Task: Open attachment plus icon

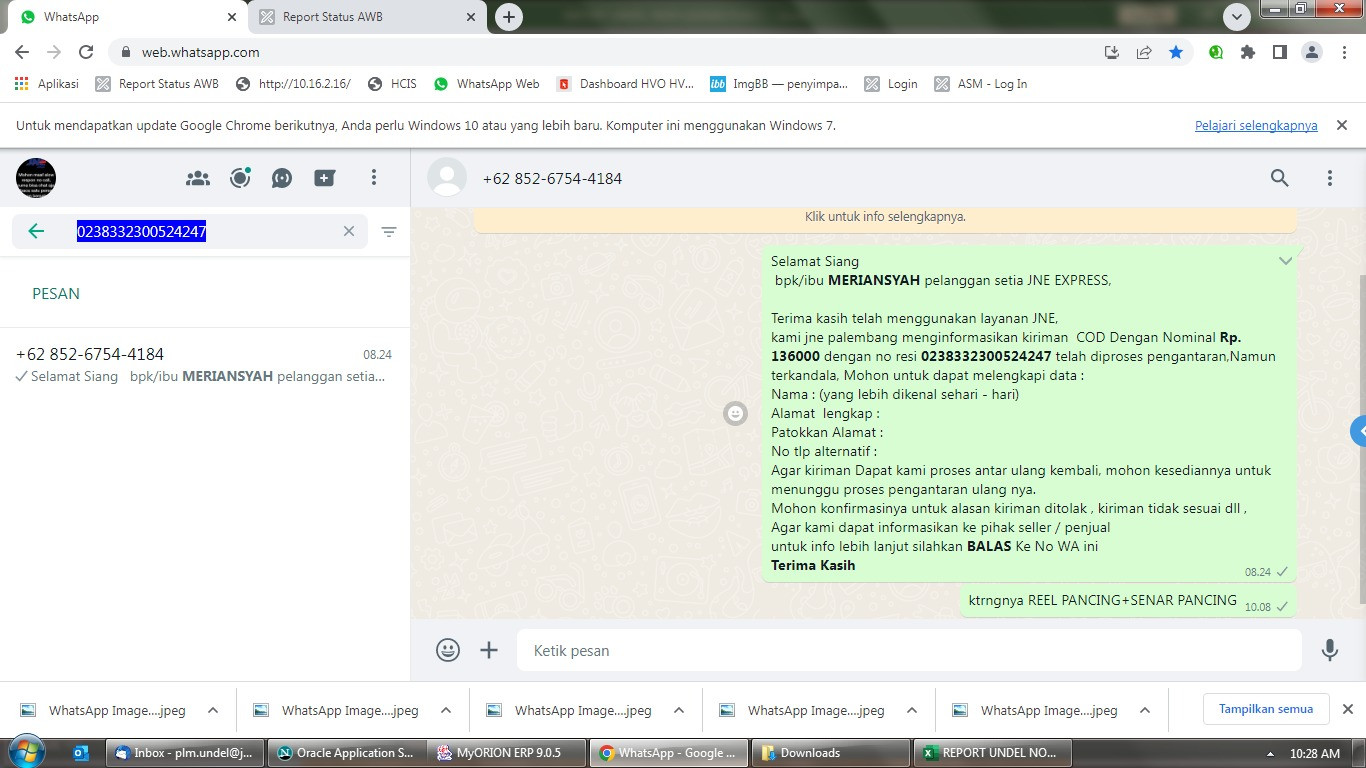Action: pos(489,650)
